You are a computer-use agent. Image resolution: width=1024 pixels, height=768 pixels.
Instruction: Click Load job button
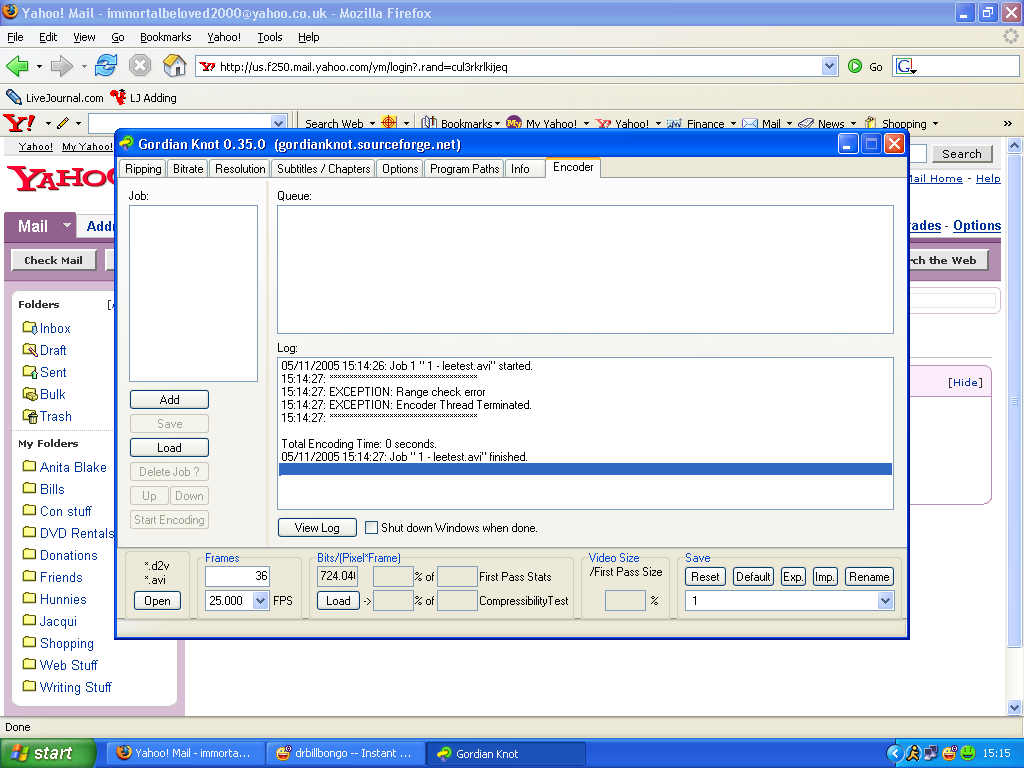click(x=169, y=447)
